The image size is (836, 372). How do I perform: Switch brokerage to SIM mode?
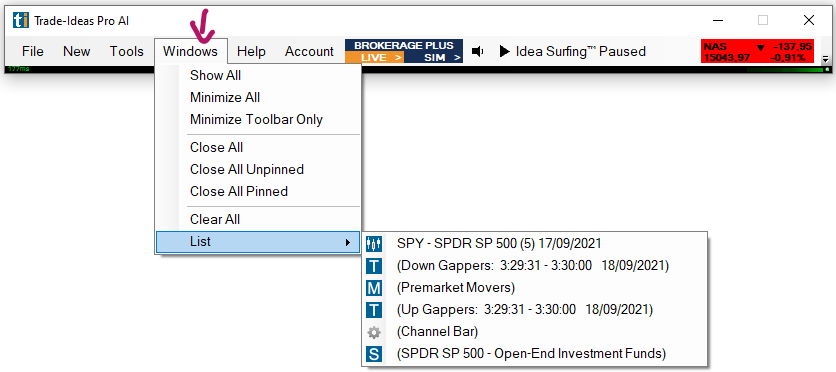[x=433, y=58]
